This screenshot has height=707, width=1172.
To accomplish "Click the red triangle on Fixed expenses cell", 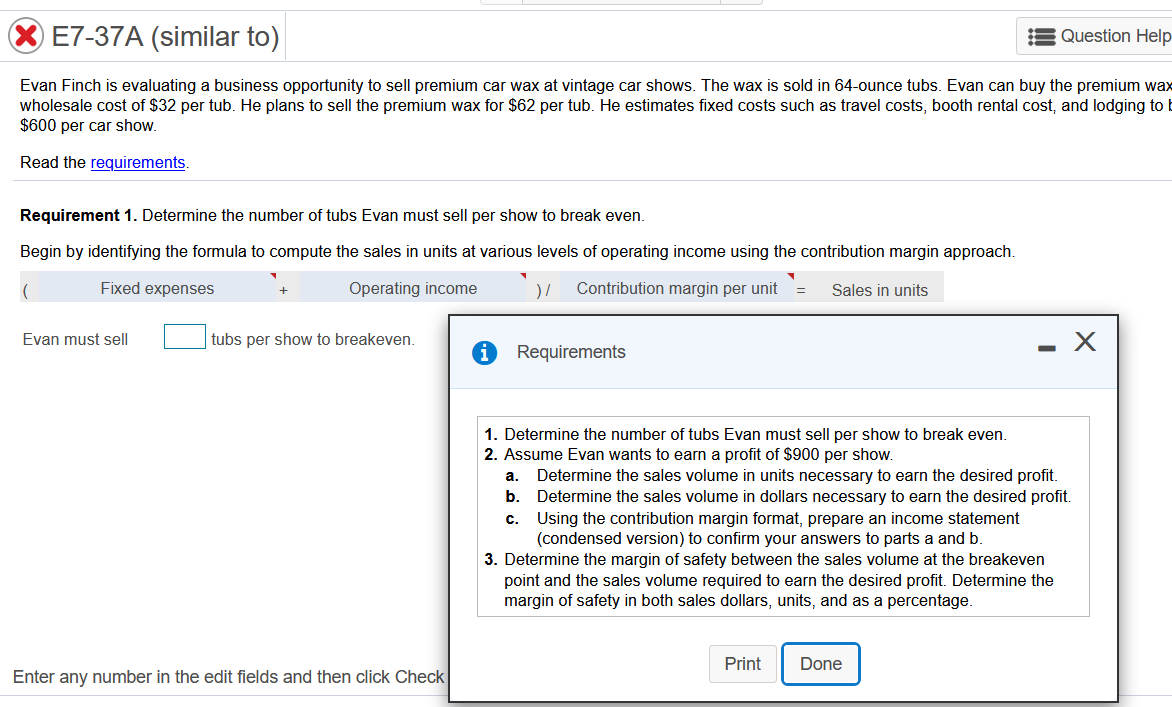I will click(272, 278).
